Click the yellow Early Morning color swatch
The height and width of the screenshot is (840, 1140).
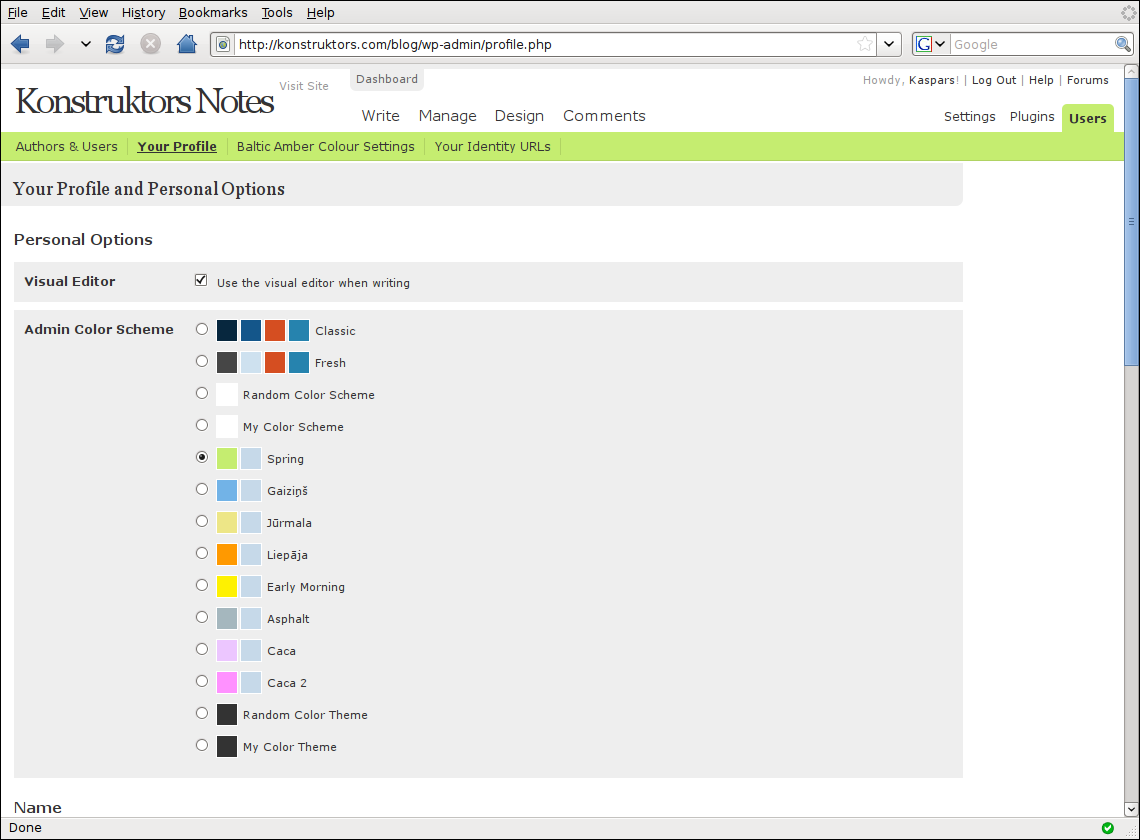(227, 586)
